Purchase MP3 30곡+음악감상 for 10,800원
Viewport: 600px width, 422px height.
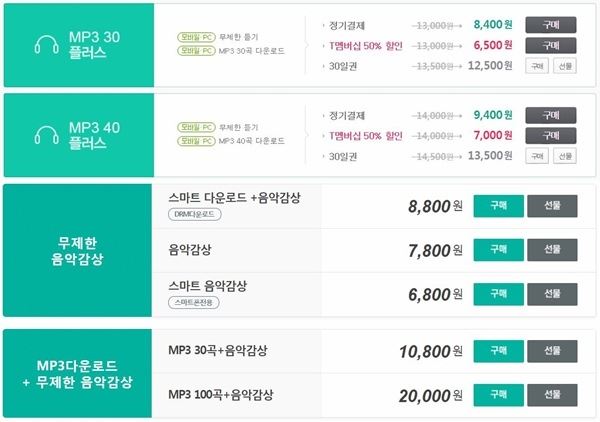point(498,350)
